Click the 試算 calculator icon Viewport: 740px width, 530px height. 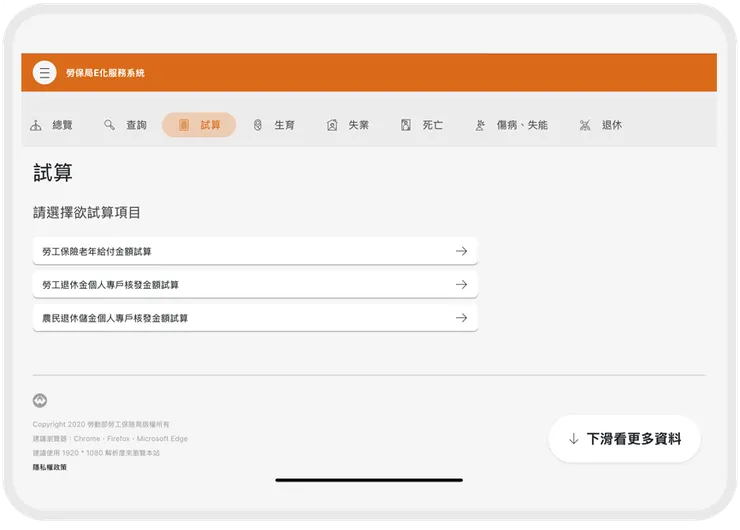tap(184, 125)
